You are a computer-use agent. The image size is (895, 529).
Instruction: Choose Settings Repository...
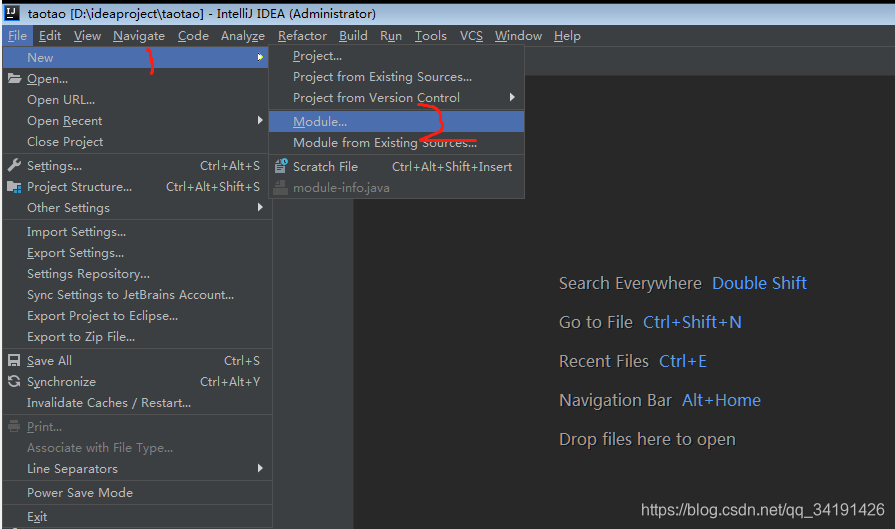click(x=135, y=274)
